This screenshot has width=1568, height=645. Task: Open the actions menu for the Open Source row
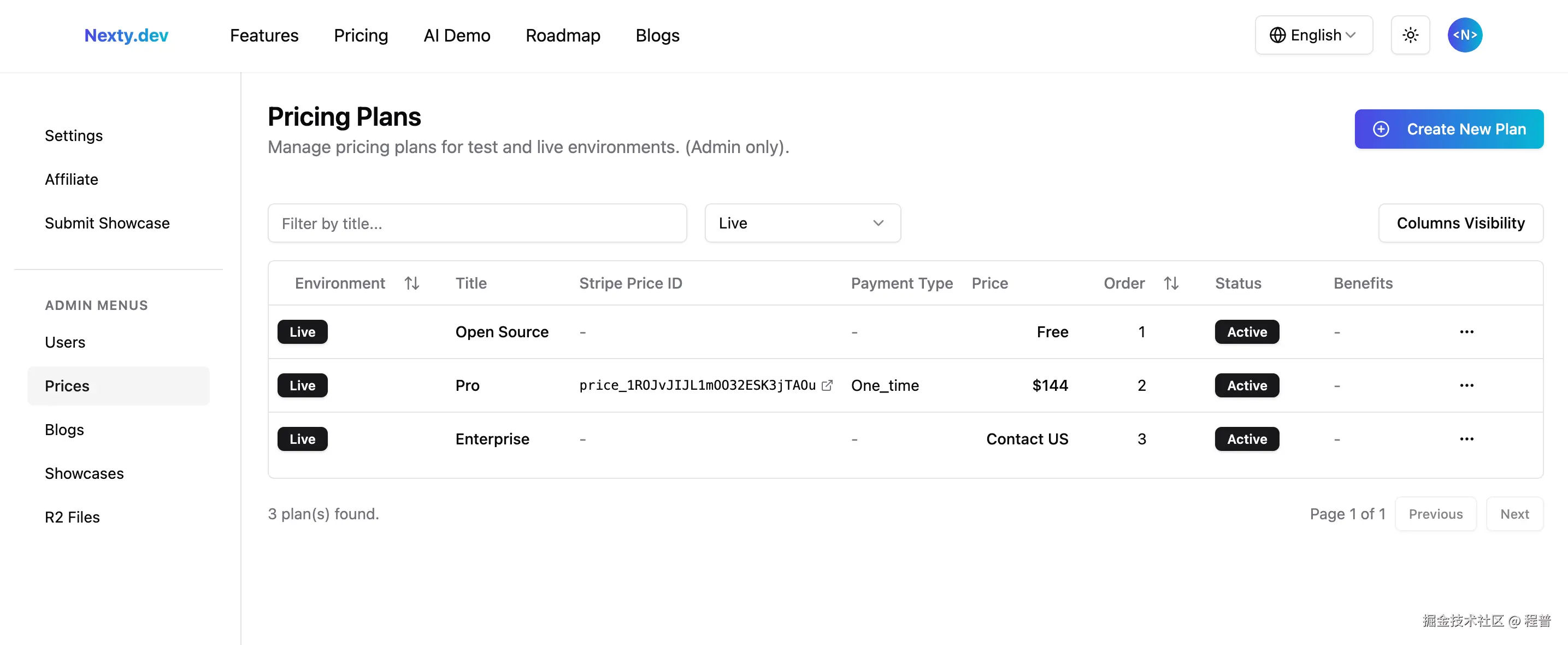[1467, 332]
